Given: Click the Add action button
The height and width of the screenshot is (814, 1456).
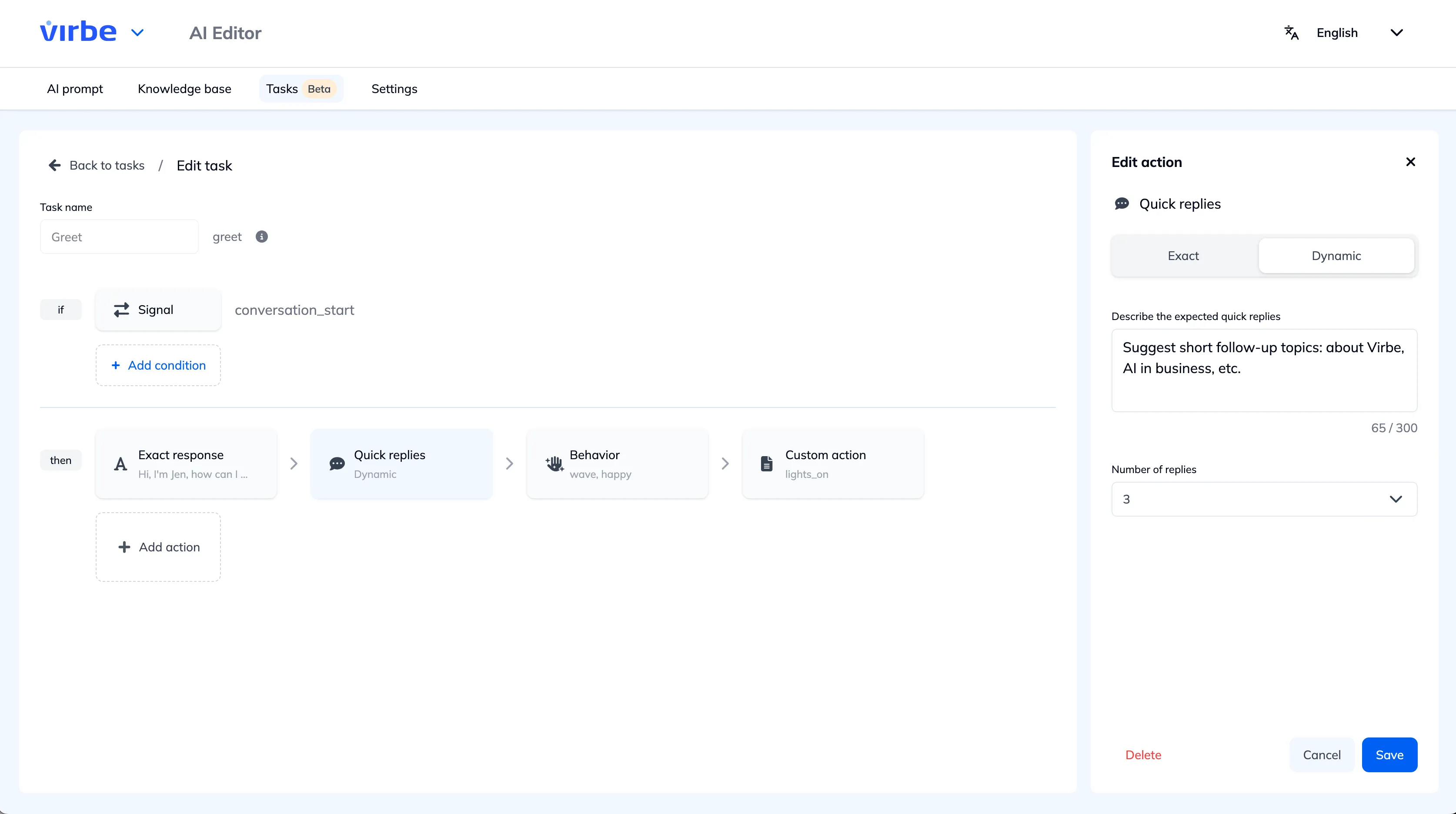Looking at the screenshot, I should coord(158,547).
